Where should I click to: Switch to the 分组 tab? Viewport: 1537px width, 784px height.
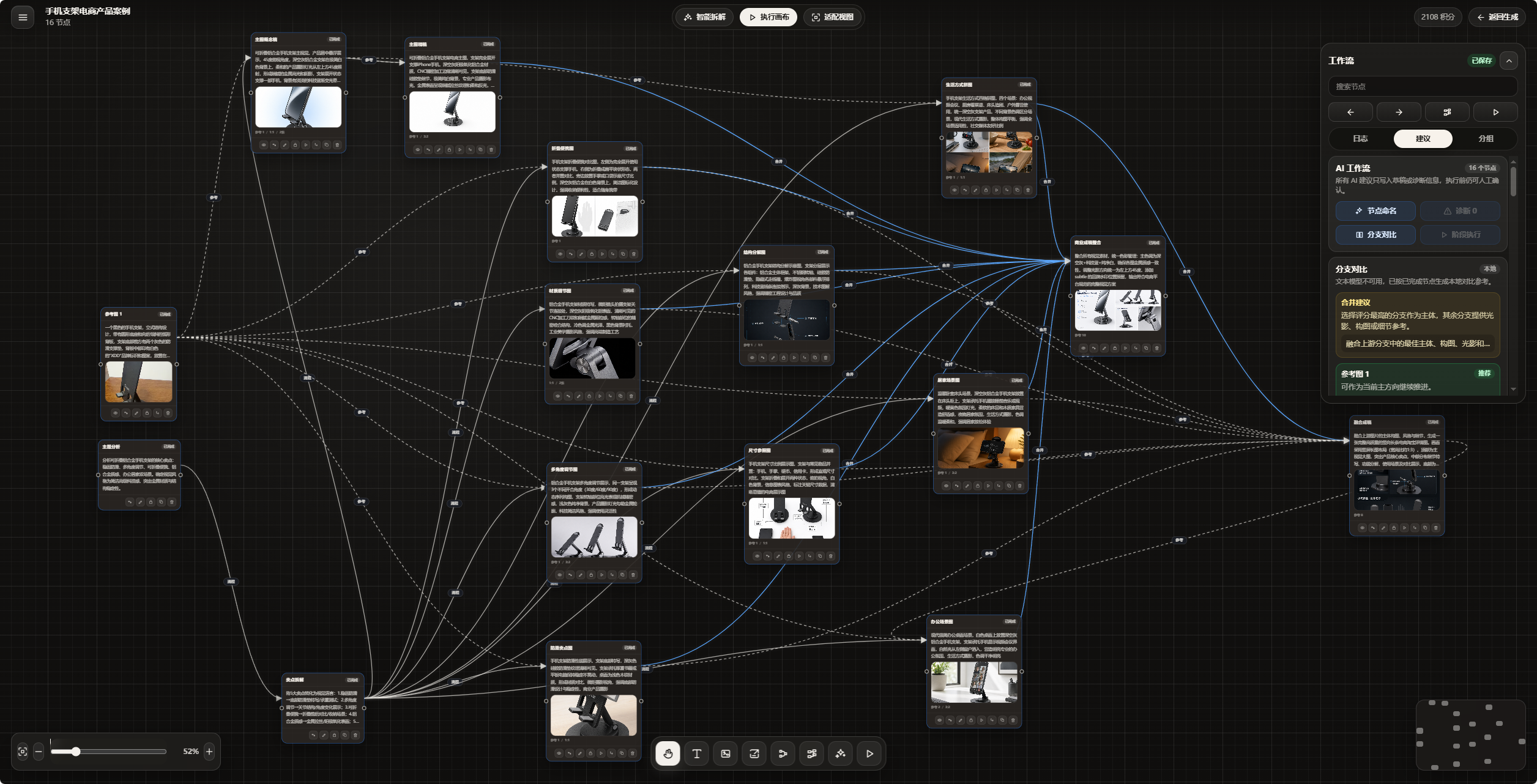[1486, 139]
